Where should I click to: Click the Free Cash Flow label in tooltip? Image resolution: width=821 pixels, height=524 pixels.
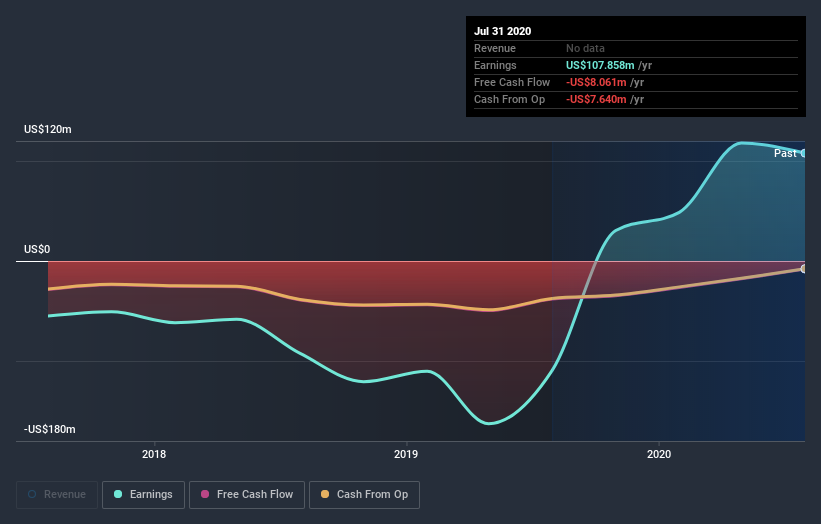512,82
